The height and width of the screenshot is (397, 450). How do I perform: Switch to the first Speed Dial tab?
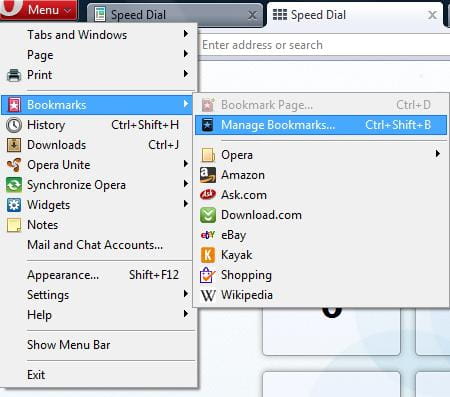175,15
